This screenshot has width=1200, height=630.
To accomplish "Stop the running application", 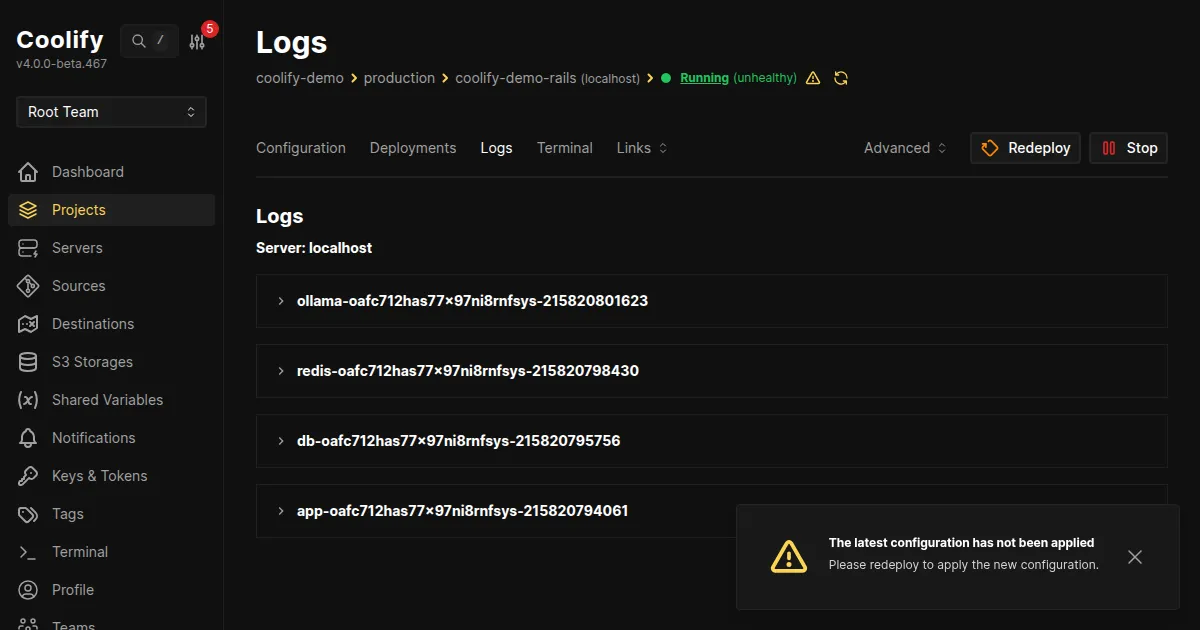I will pyautogui.click(x=1128, y=147).
